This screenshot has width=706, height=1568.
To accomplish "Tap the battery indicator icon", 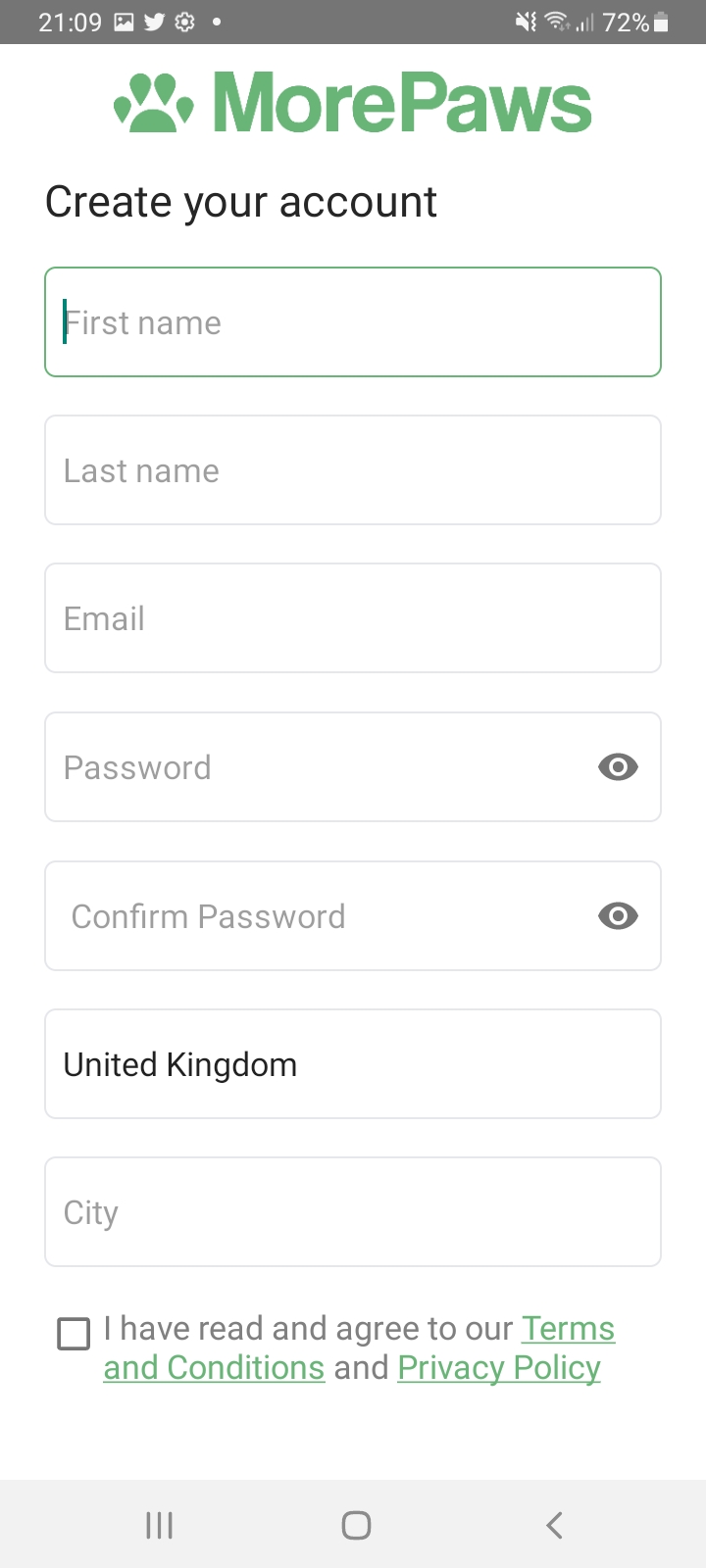I will (x=661, y=22).
